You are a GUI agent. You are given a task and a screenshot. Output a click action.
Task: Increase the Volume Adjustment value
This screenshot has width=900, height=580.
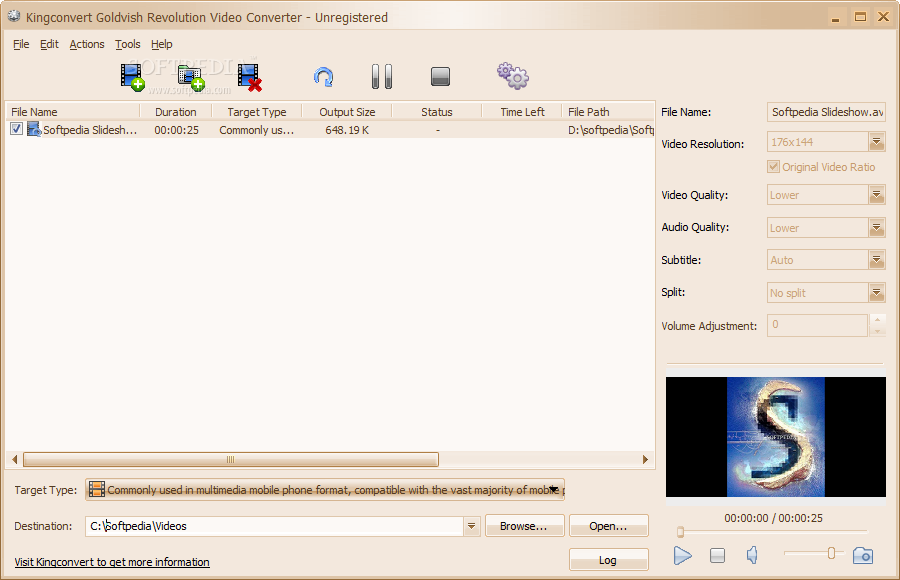[x=877, y=319]
